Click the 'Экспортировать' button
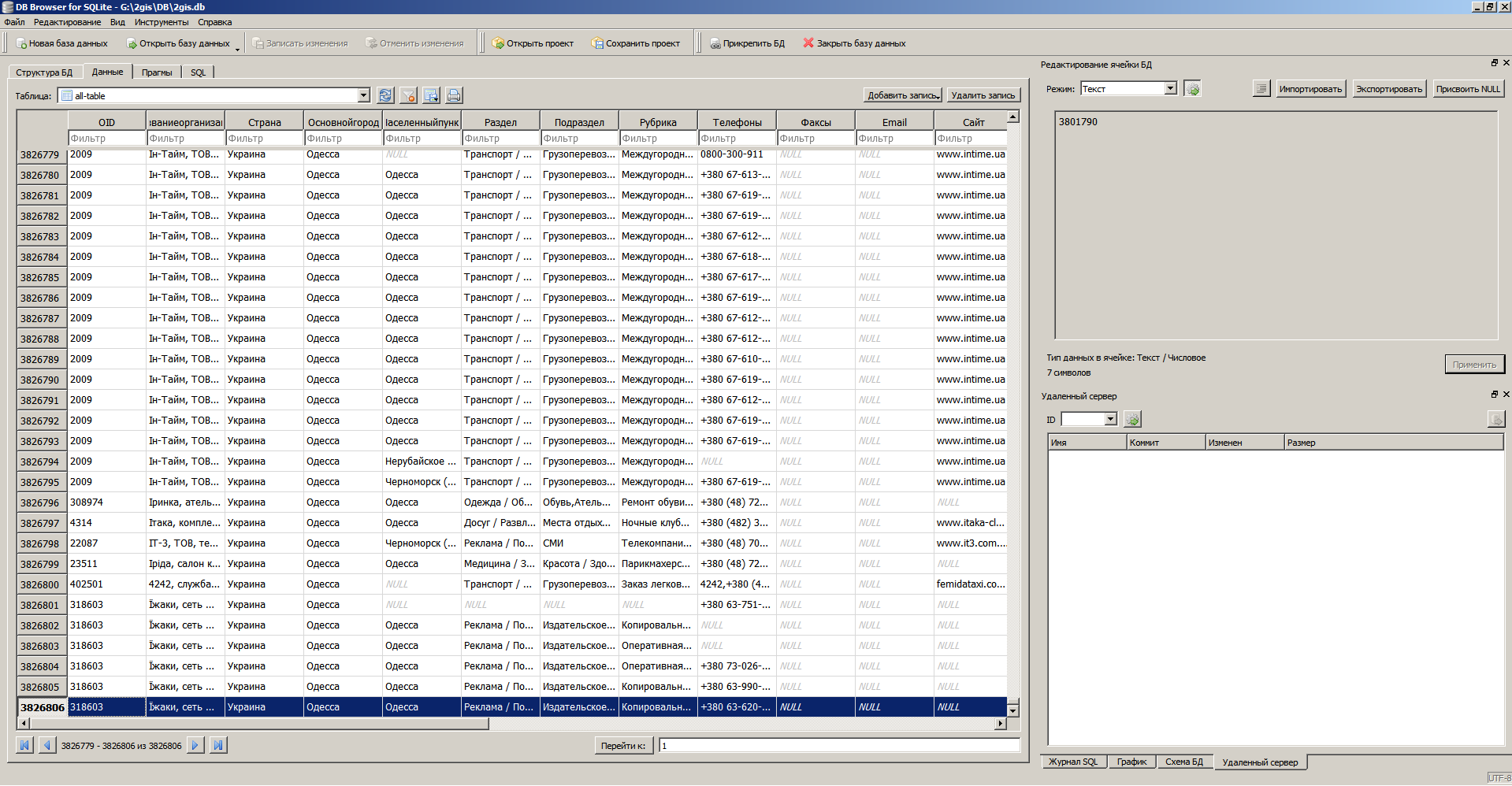 click(1388, 89)
